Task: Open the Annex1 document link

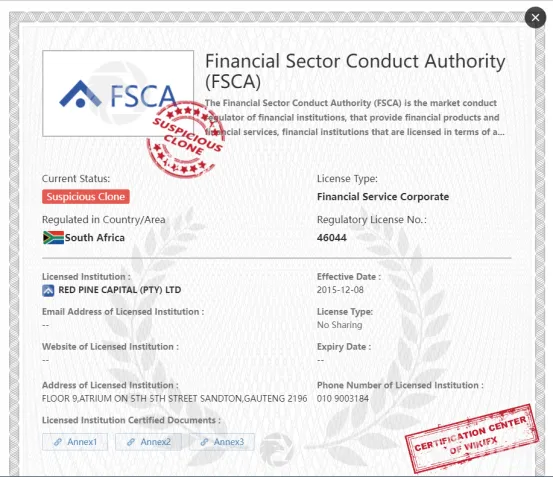Action: tap(75, 442)
